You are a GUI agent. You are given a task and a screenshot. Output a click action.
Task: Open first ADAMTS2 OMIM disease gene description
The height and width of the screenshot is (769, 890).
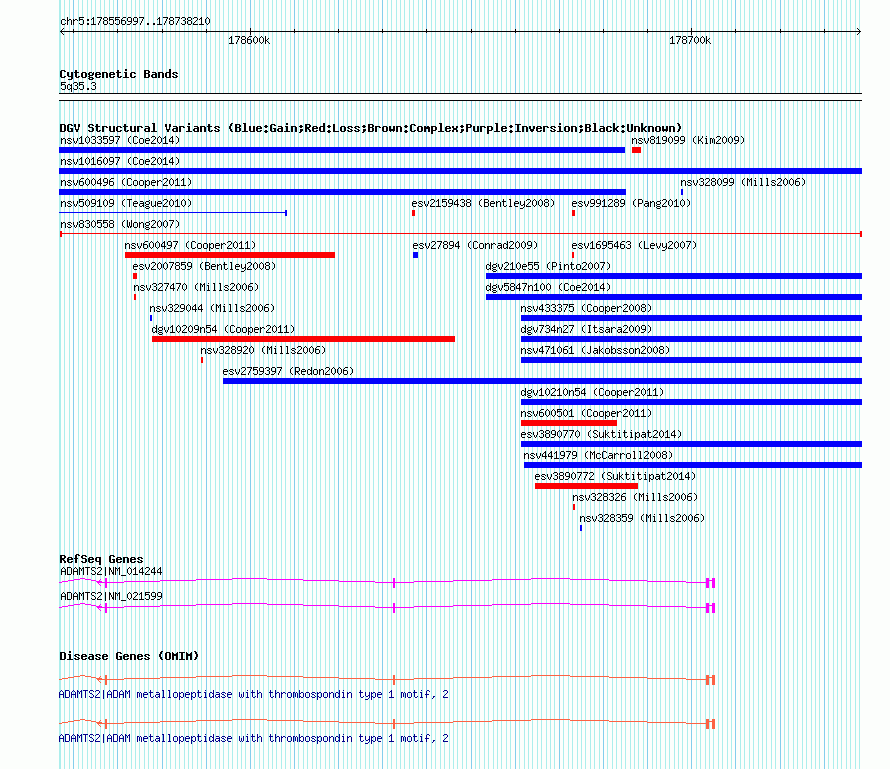(x=254, y=694)
